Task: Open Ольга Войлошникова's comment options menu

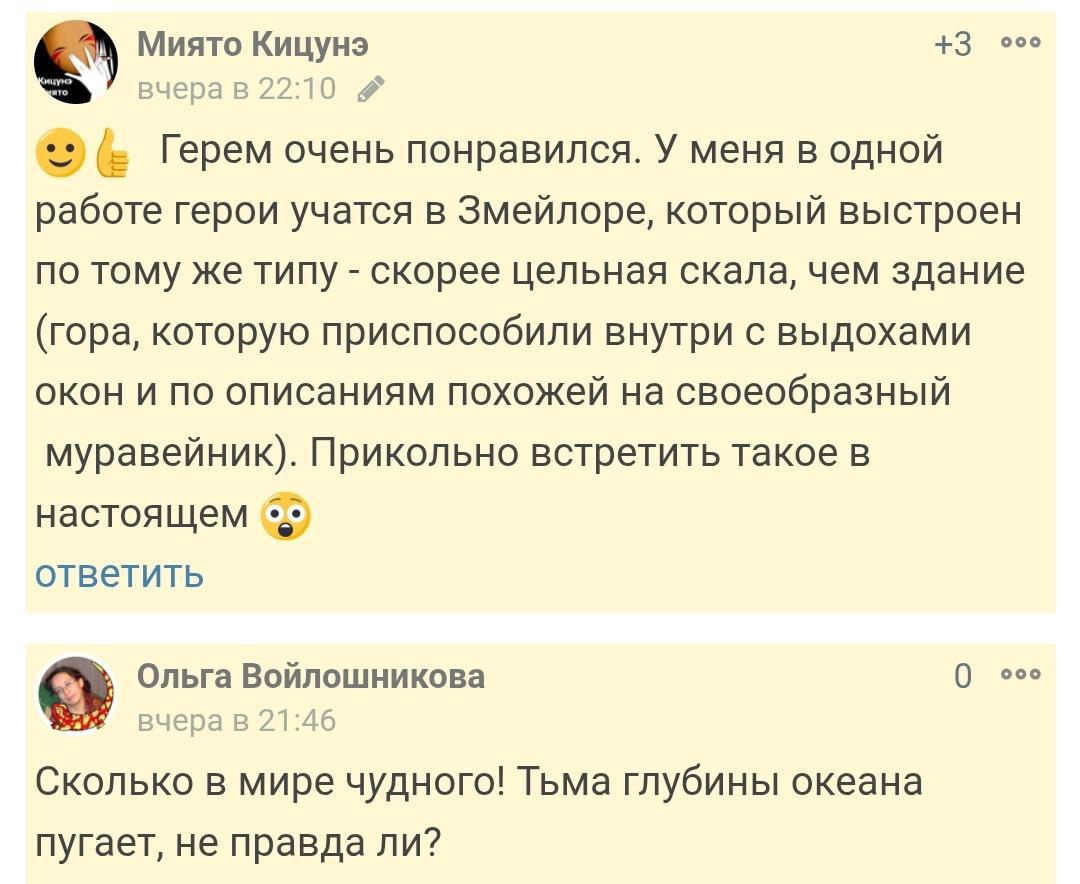Action: coord(1020,676)
